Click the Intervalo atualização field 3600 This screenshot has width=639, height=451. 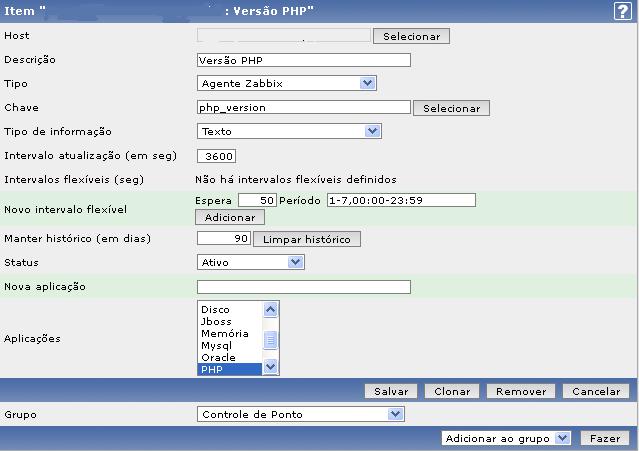coord(216,156)
